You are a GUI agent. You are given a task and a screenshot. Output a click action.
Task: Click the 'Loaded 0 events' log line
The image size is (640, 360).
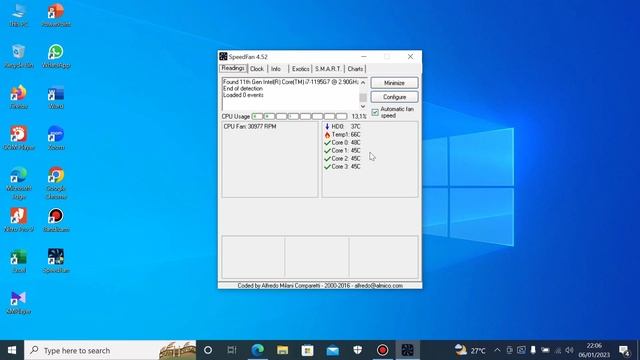point(243,95)
